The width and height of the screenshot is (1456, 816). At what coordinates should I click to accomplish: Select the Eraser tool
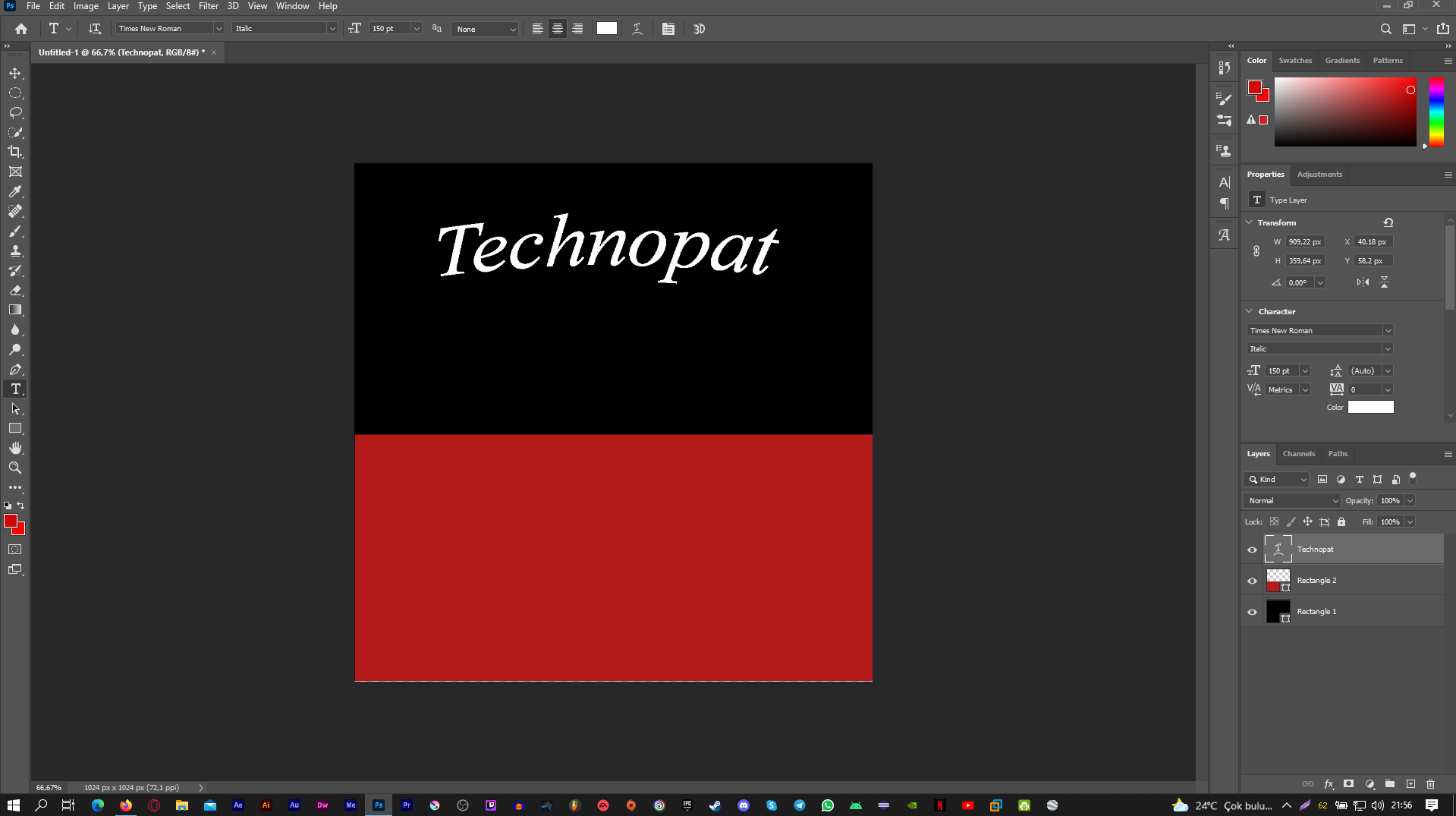point(15,290)
